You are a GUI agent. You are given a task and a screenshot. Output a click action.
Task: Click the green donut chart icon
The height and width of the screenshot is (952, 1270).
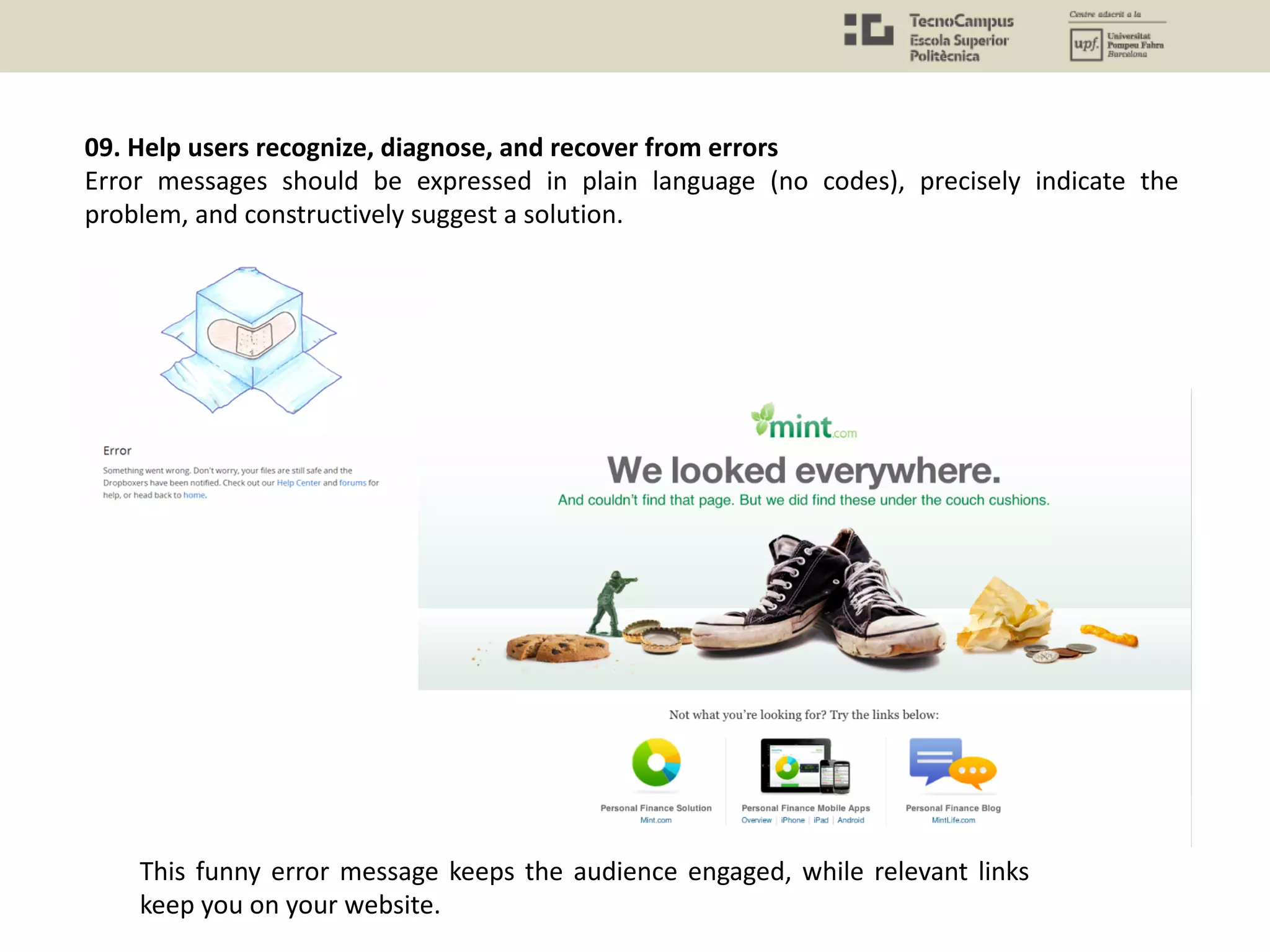point(656,762)
